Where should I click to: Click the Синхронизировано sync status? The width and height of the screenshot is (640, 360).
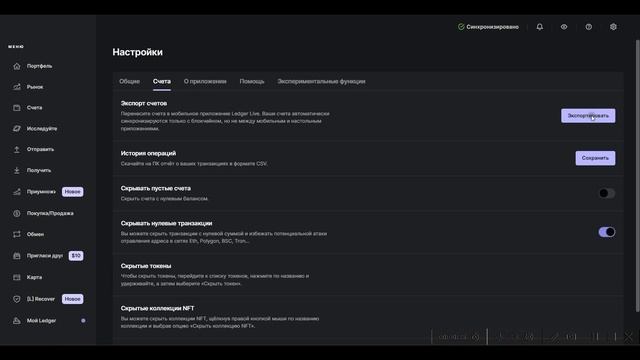(x=488, y=27)
